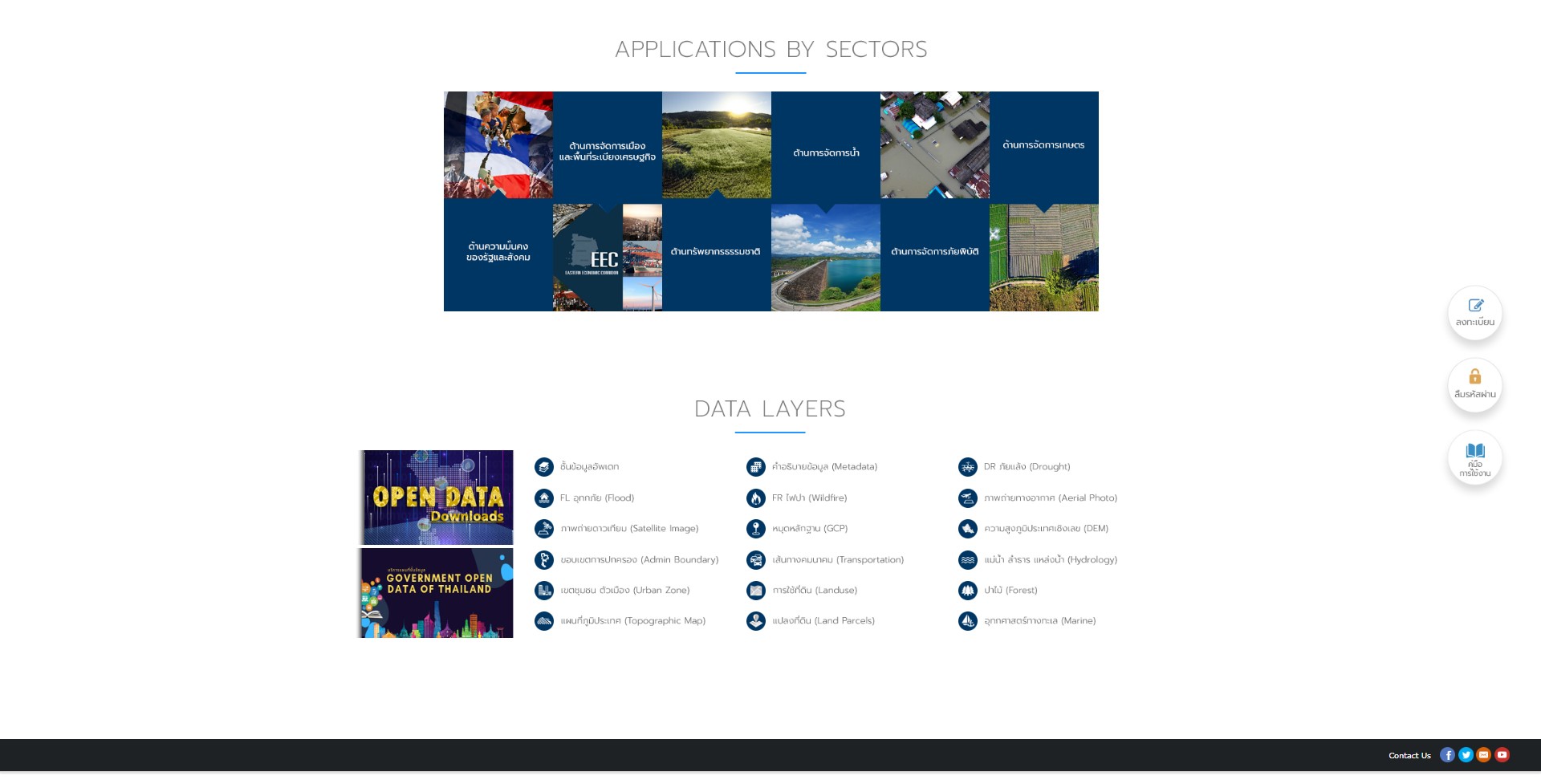Click the state and social security tile
The image size is (1541, 784).
pyautogui.click(x=498, y=255)
